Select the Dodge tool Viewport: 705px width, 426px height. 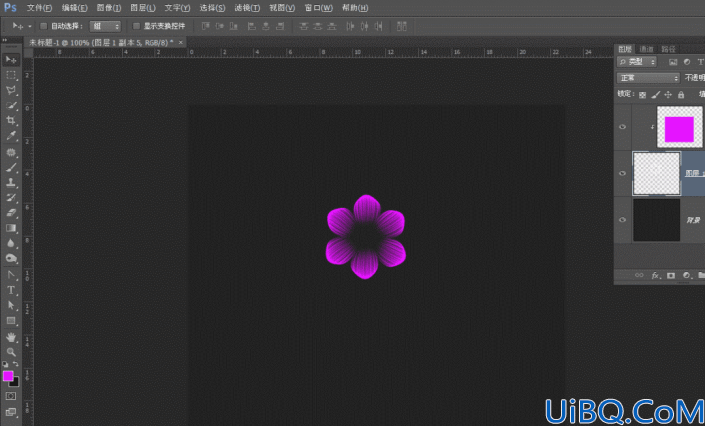[11, 258]
